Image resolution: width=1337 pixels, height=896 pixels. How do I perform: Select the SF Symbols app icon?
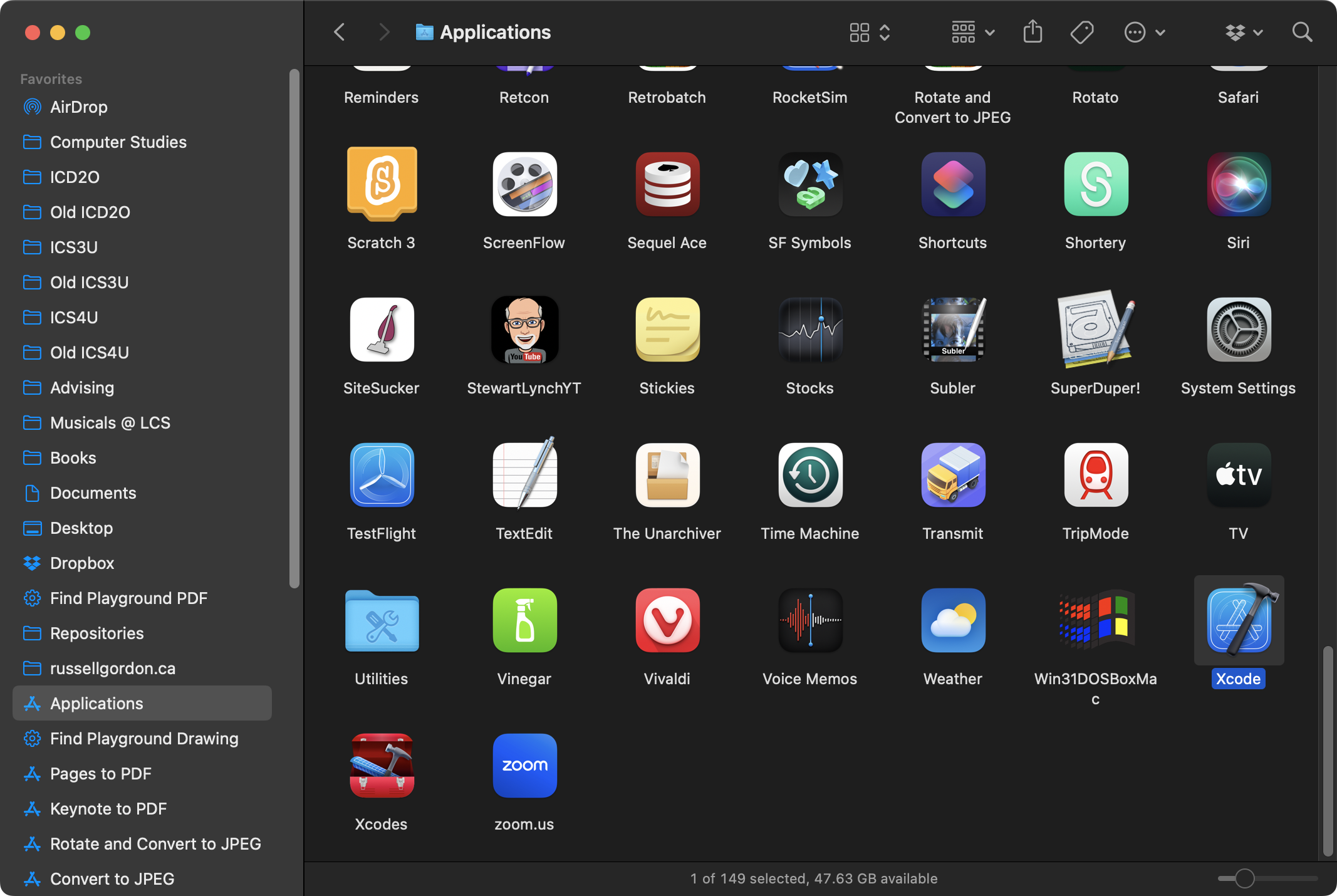(x=809, y=184)
